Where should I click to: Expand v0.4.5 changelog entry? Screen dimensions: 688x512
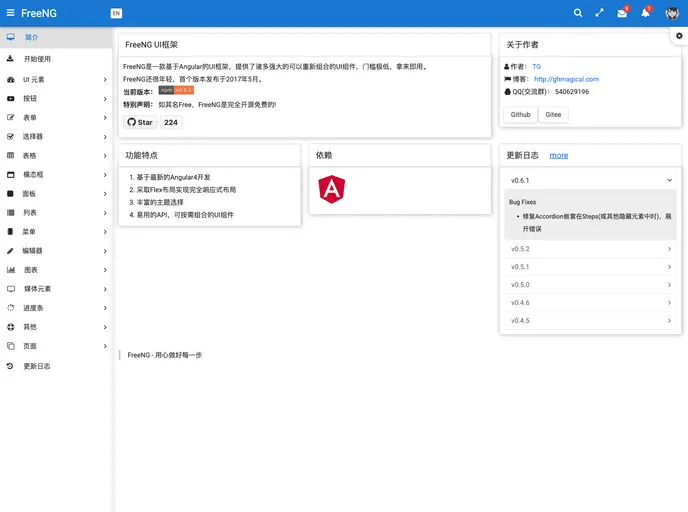click(590, 321)
